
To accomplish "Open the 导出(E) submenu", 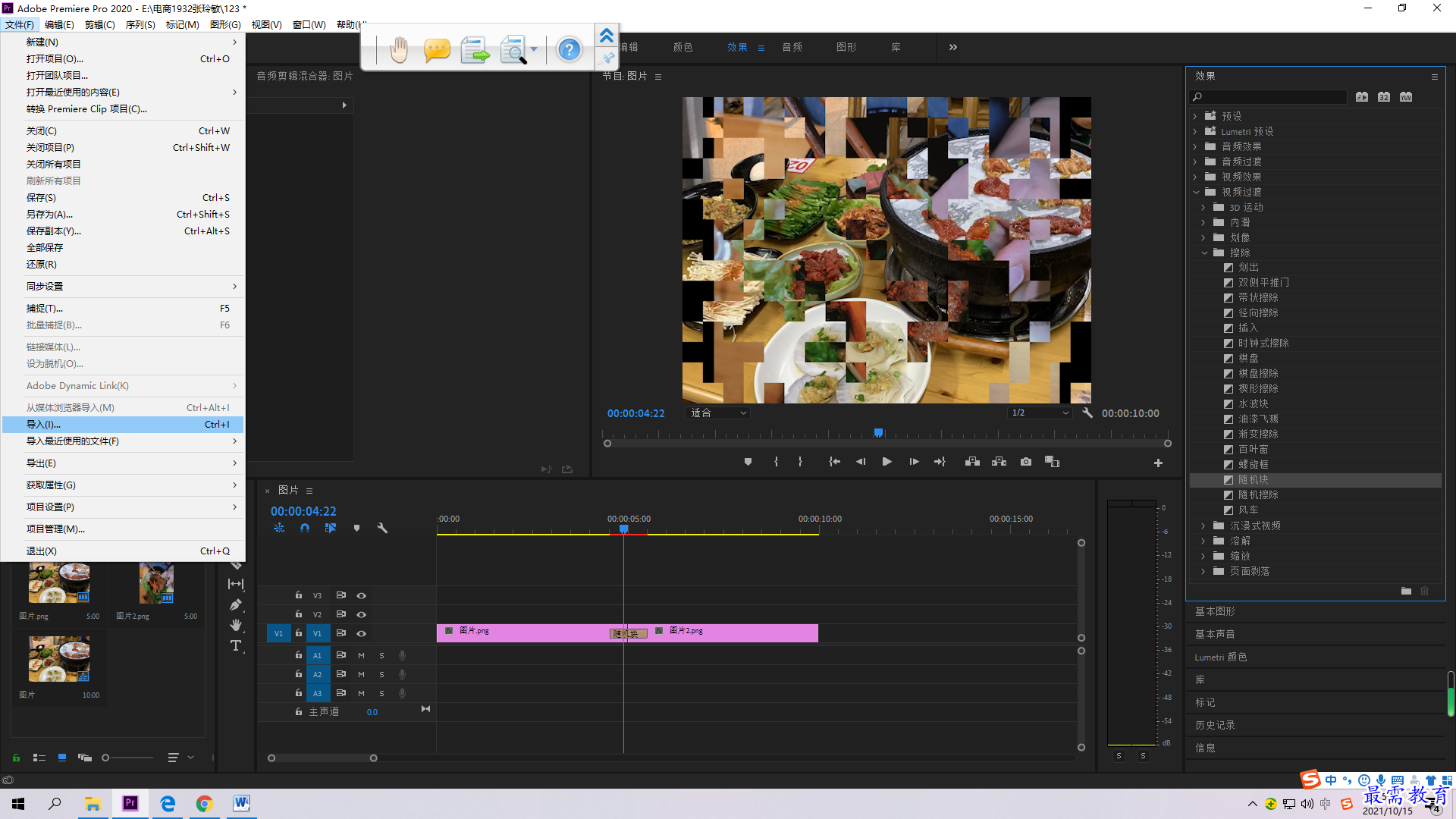I will 123,463.
